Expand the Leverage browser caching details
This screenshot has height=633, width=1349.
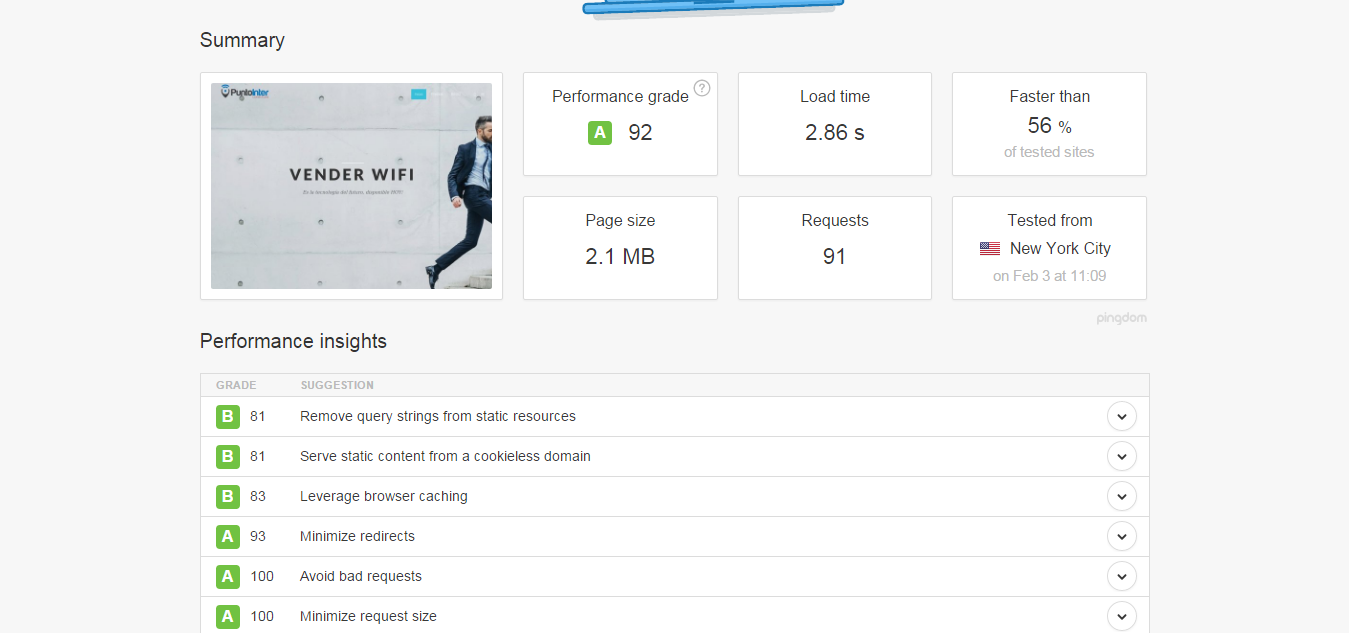pos(1121,496)
